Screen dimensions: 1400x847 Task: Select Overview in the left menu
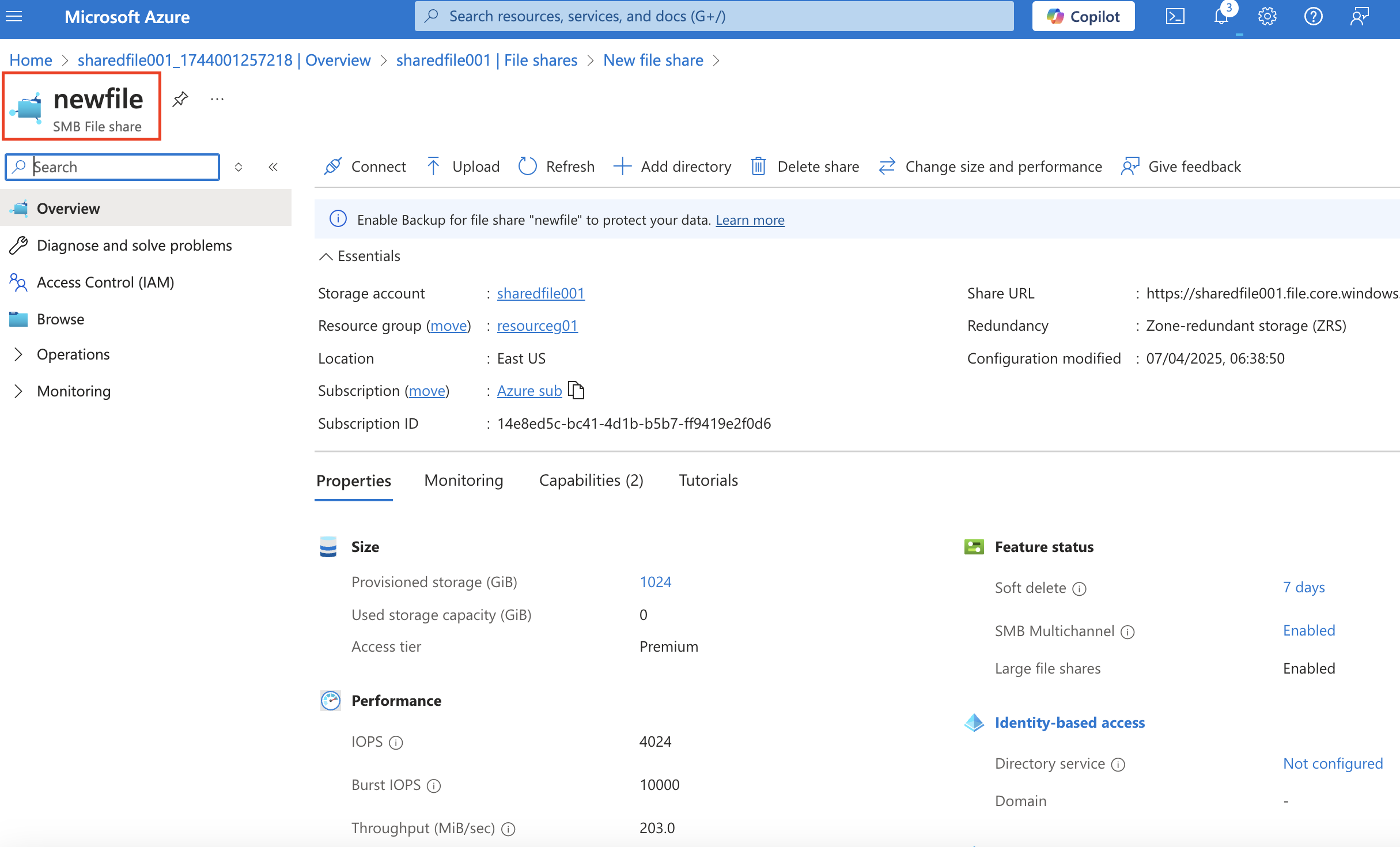point(146,208)
